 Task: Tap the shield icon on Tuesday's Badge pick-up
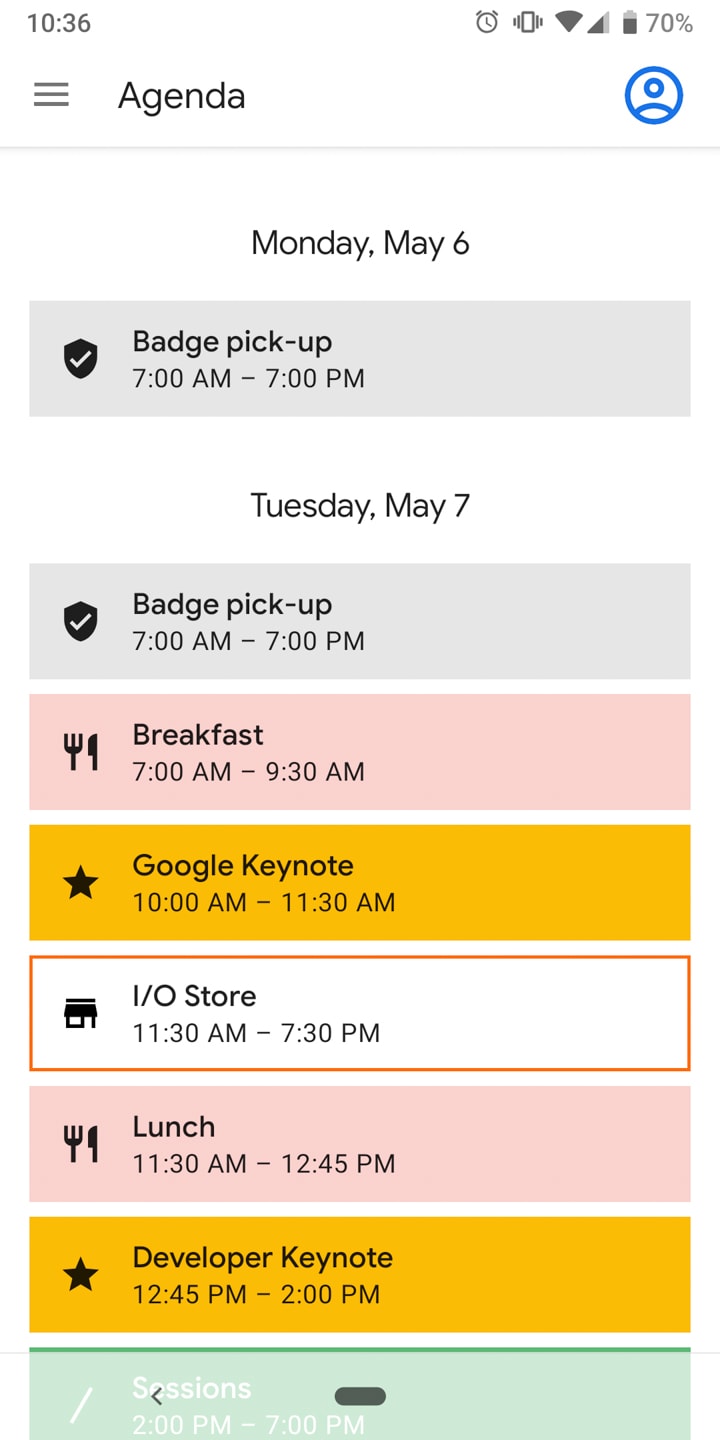tap(81, 621)
